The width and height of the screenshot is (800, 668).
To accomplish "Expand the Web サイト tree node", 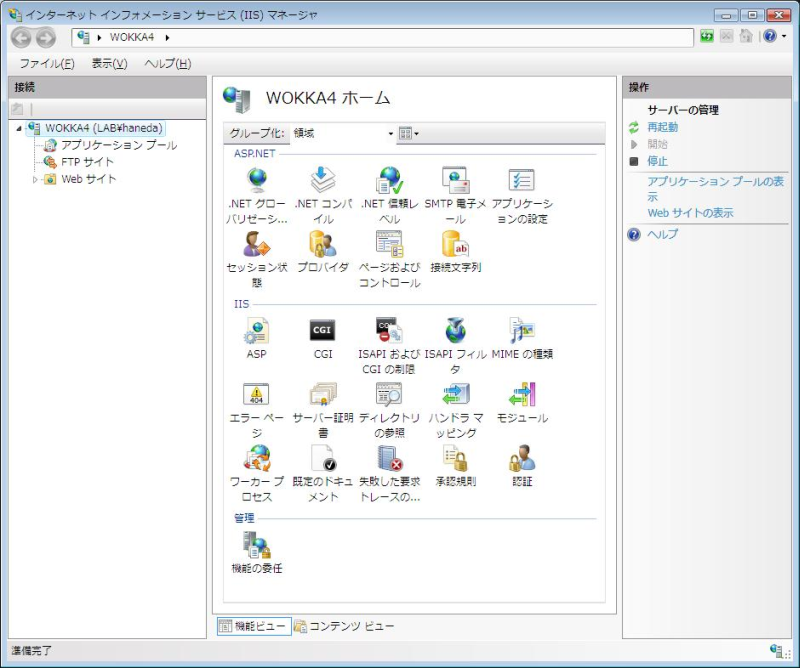I will click(35, 180).
